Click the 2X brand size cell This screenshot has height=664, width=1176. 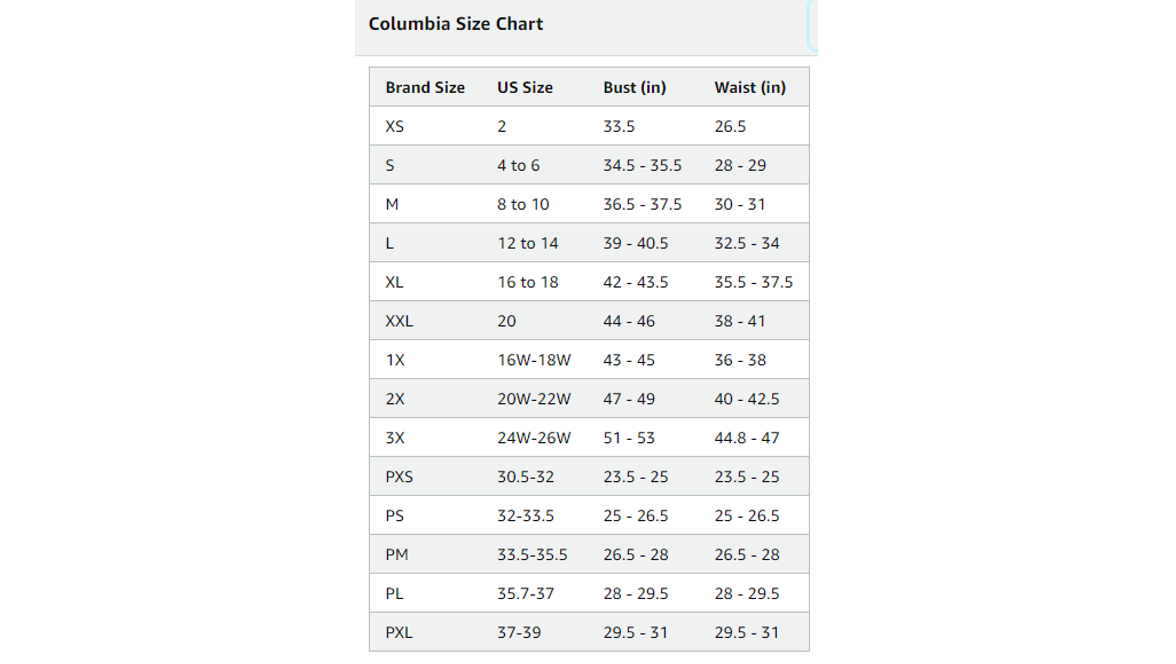(x=395, y=400)
